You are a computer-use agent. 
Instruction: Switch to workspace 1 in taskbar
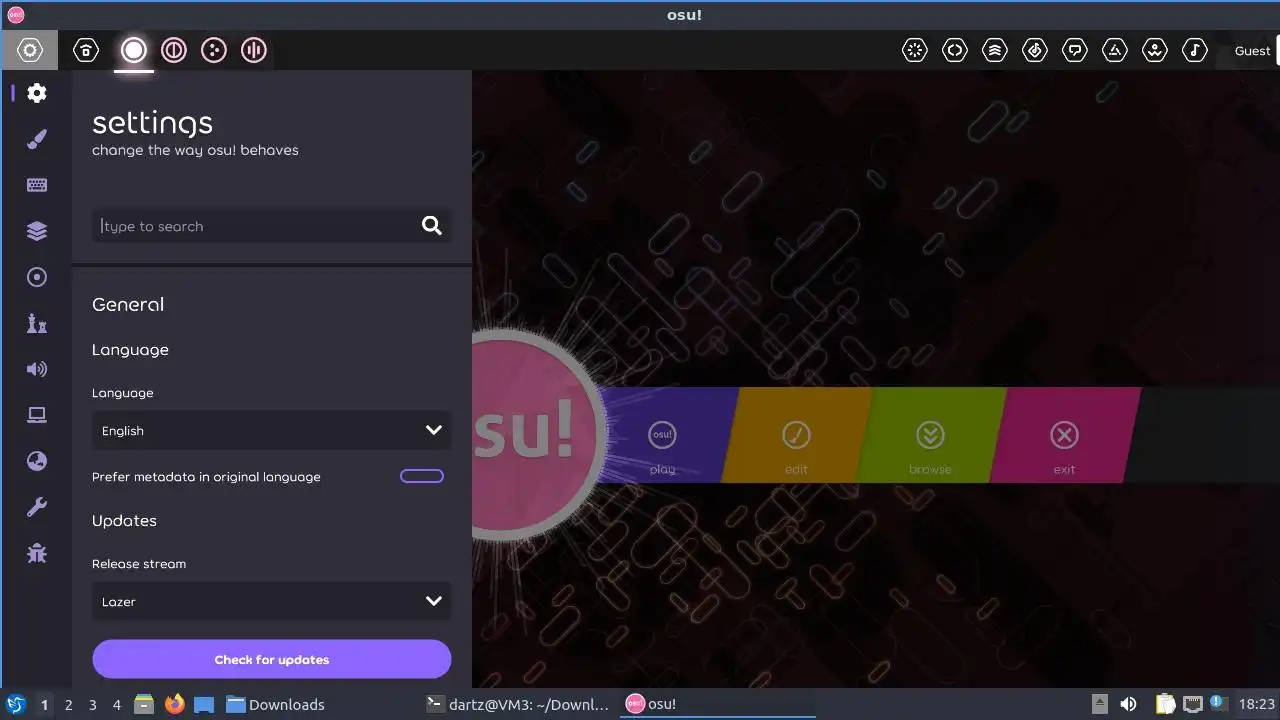(44, 704)
